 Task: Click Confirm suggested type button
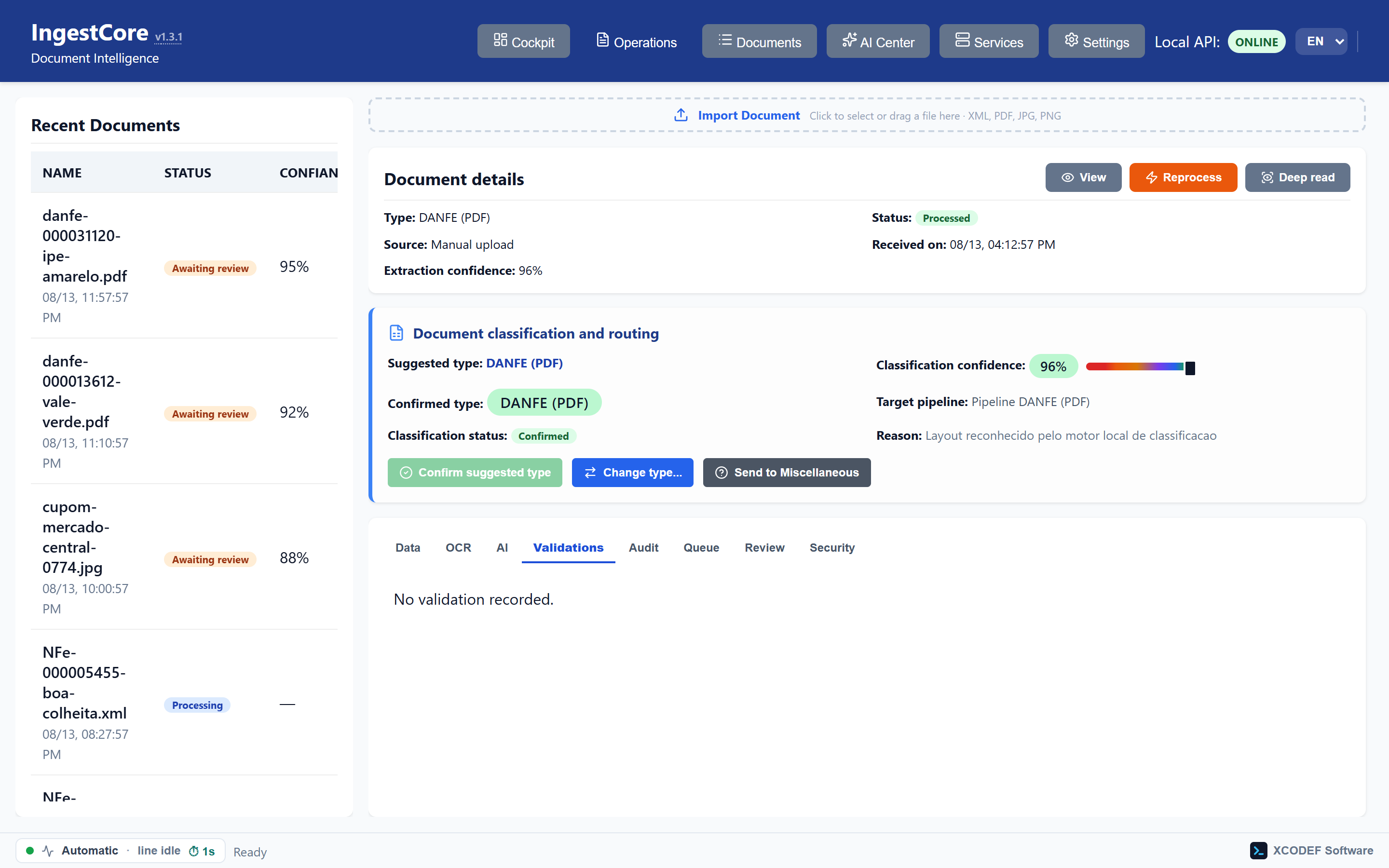(x=475, y=473)
